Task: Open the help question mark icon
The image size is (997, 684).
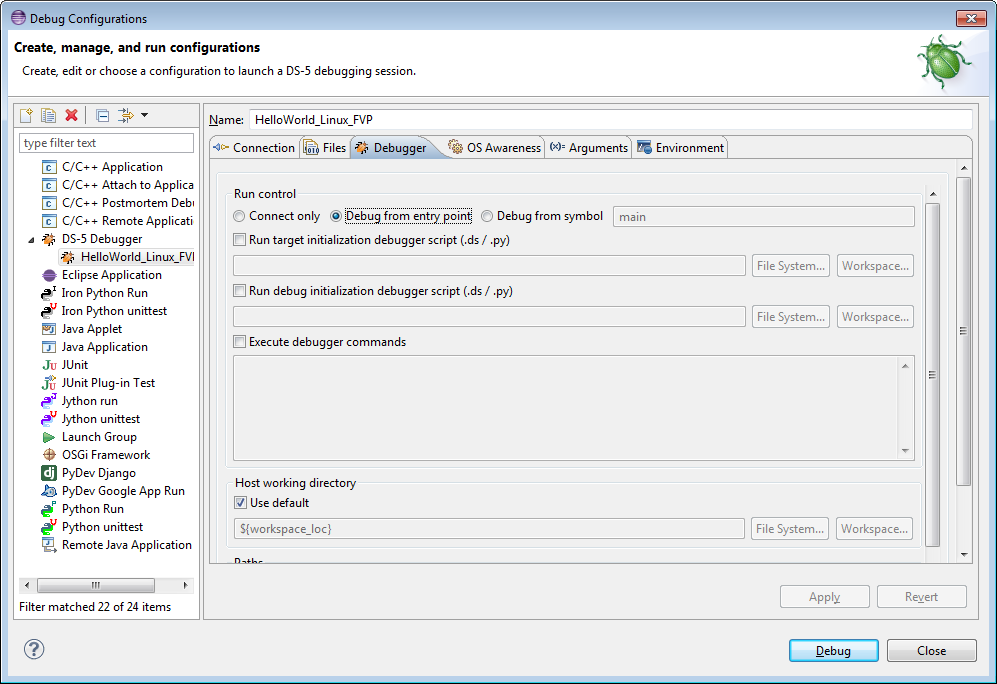Action: click(34, 650)
